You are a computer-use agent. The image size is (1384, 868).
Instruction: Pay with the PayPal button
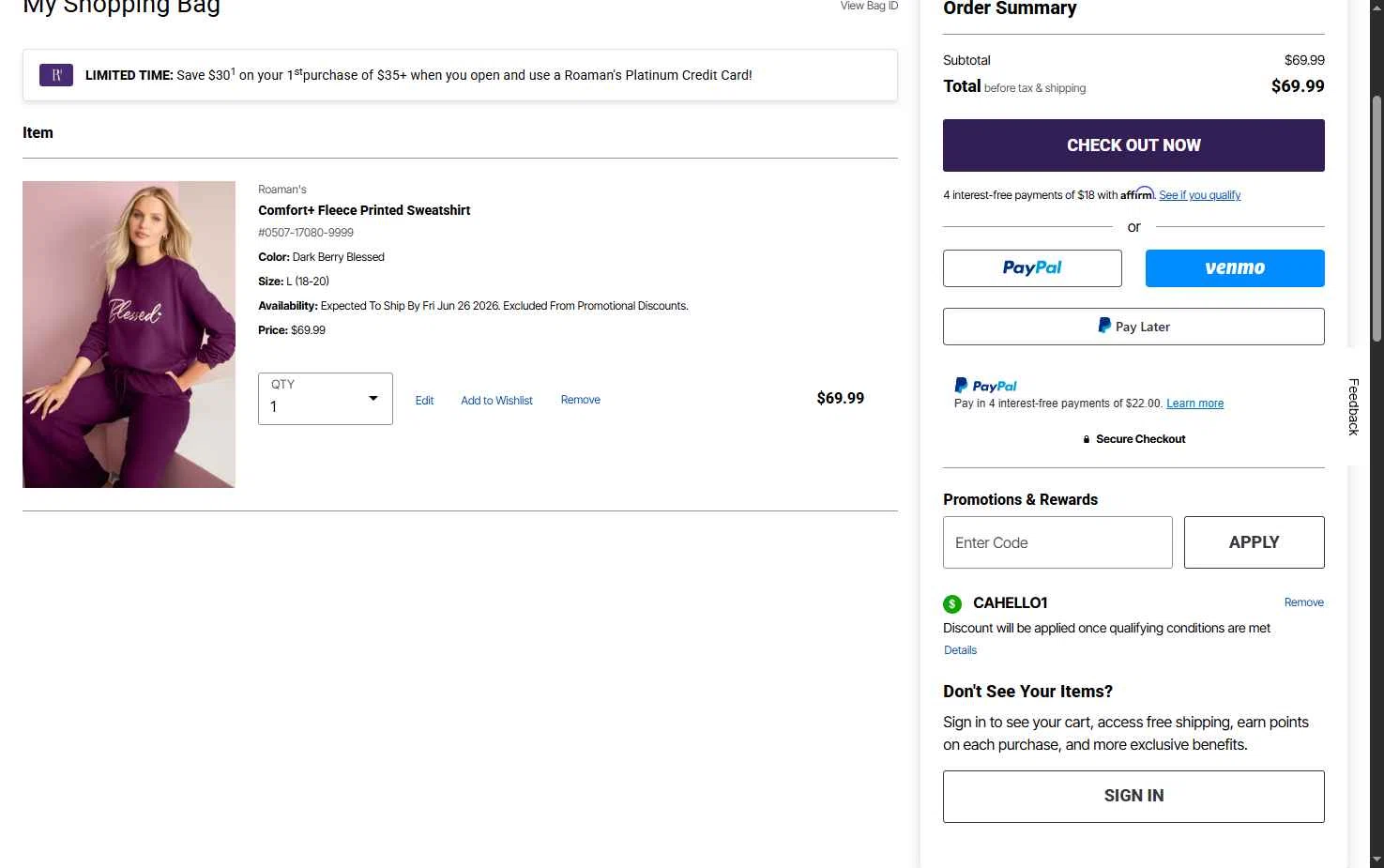click(1032, 268)
